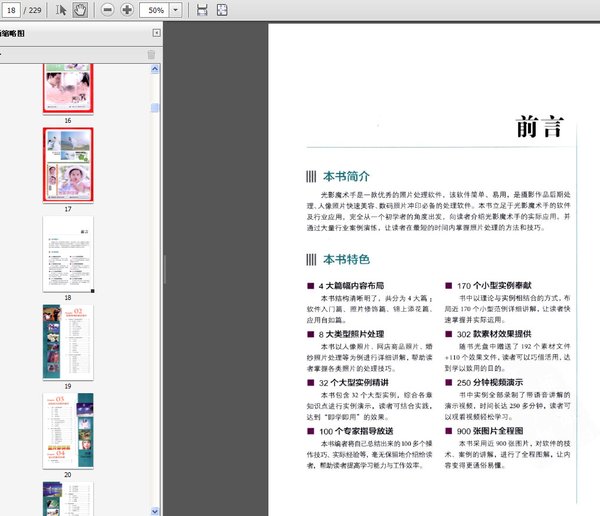Open the page 20 thumbnail
The width and height of the screenshot is (600, 516).
pos(67,427)
